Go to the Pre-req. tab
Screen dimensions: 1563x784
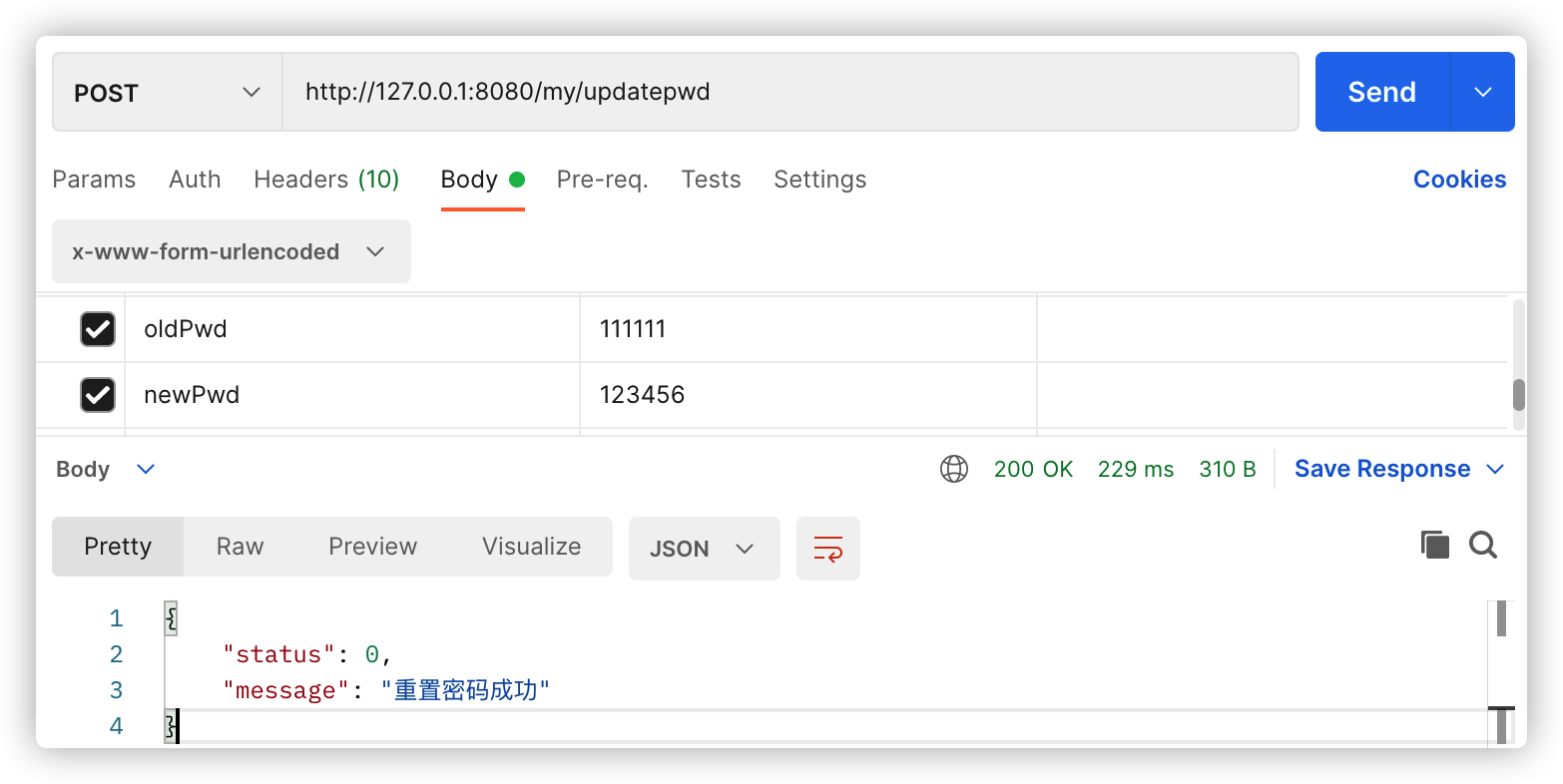tap(602, 180)
